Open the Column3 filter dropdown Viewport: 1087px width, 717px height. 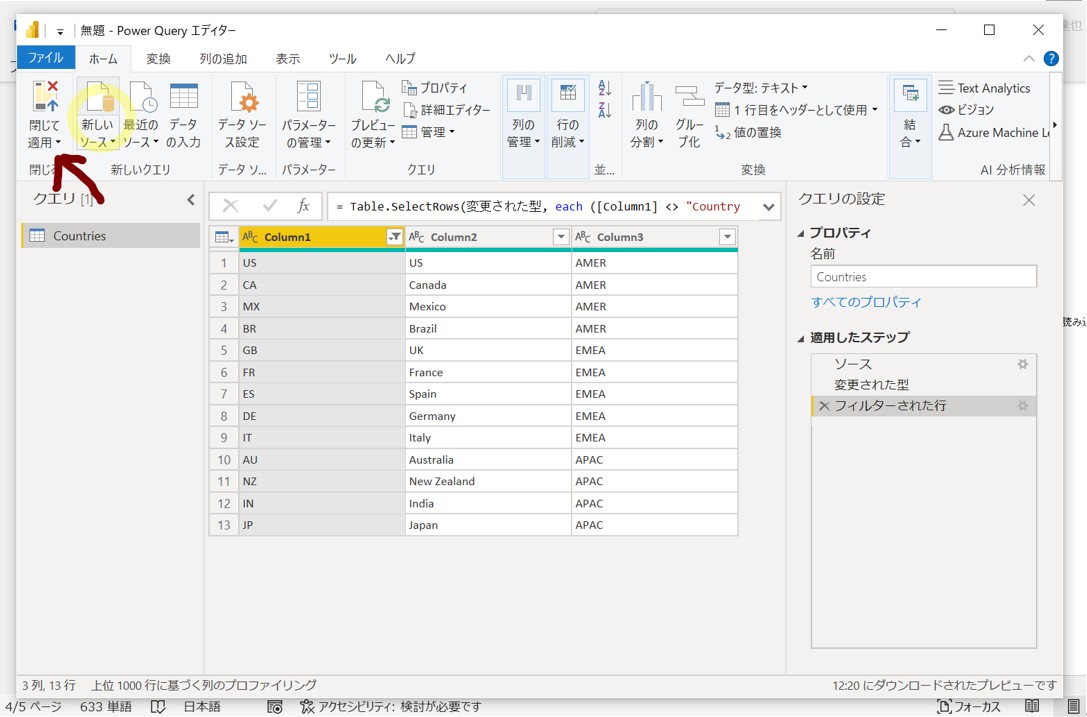click(x=727, y=237)
